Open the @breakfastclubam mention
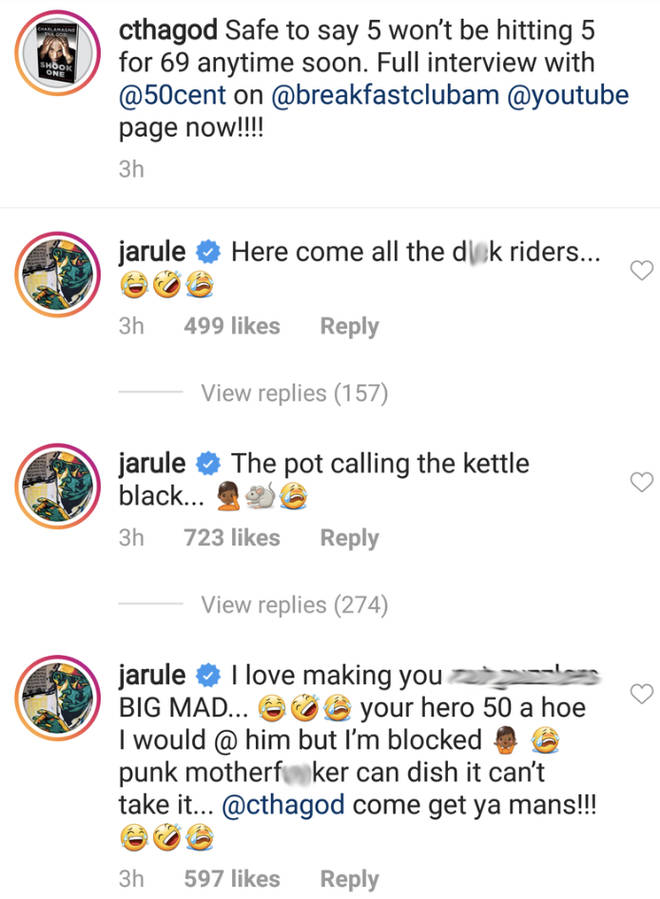This screenshot has width=660, height=899. tap(385, 95)
